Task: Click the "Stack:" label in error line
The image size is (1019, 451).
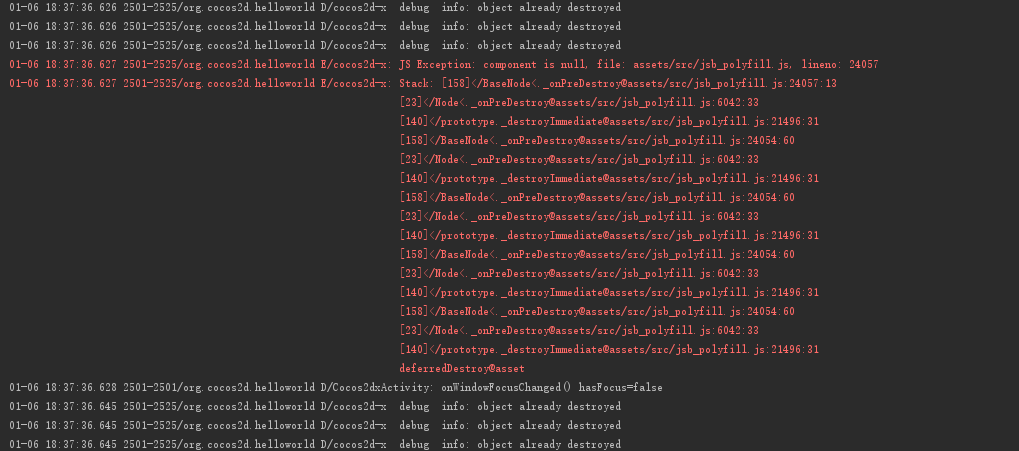Action: (x=416, y=83)
